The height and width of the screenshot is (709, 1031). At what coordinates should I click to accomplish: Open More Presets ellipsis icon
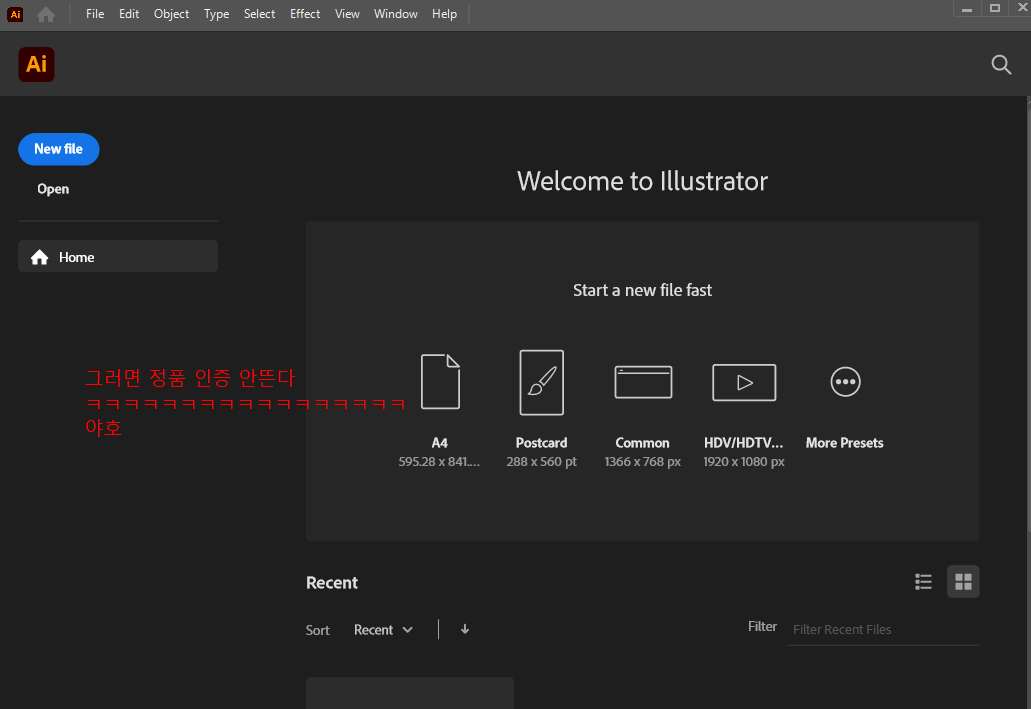coord(845,381)
